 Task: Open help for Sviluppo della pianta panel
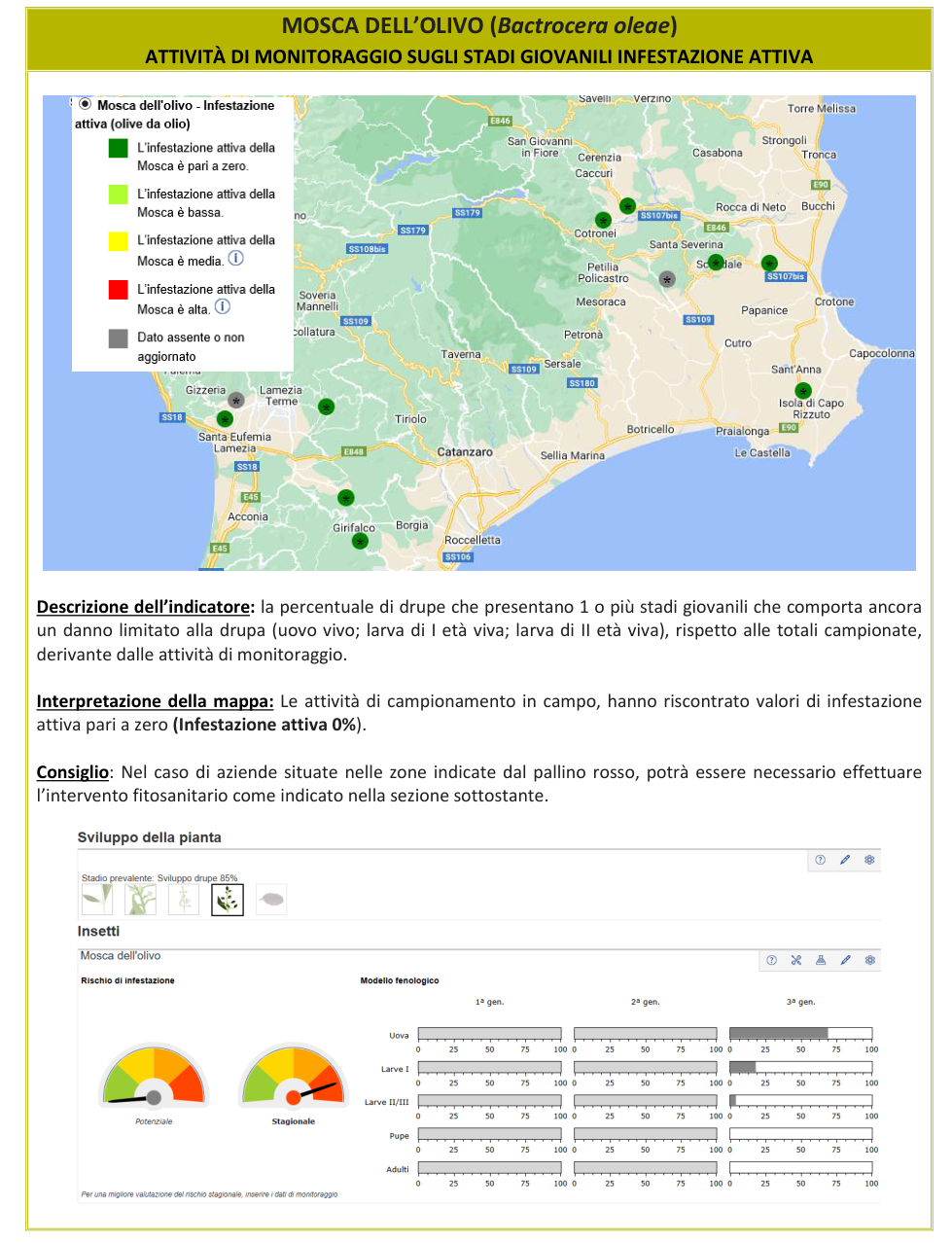point(820,860)
